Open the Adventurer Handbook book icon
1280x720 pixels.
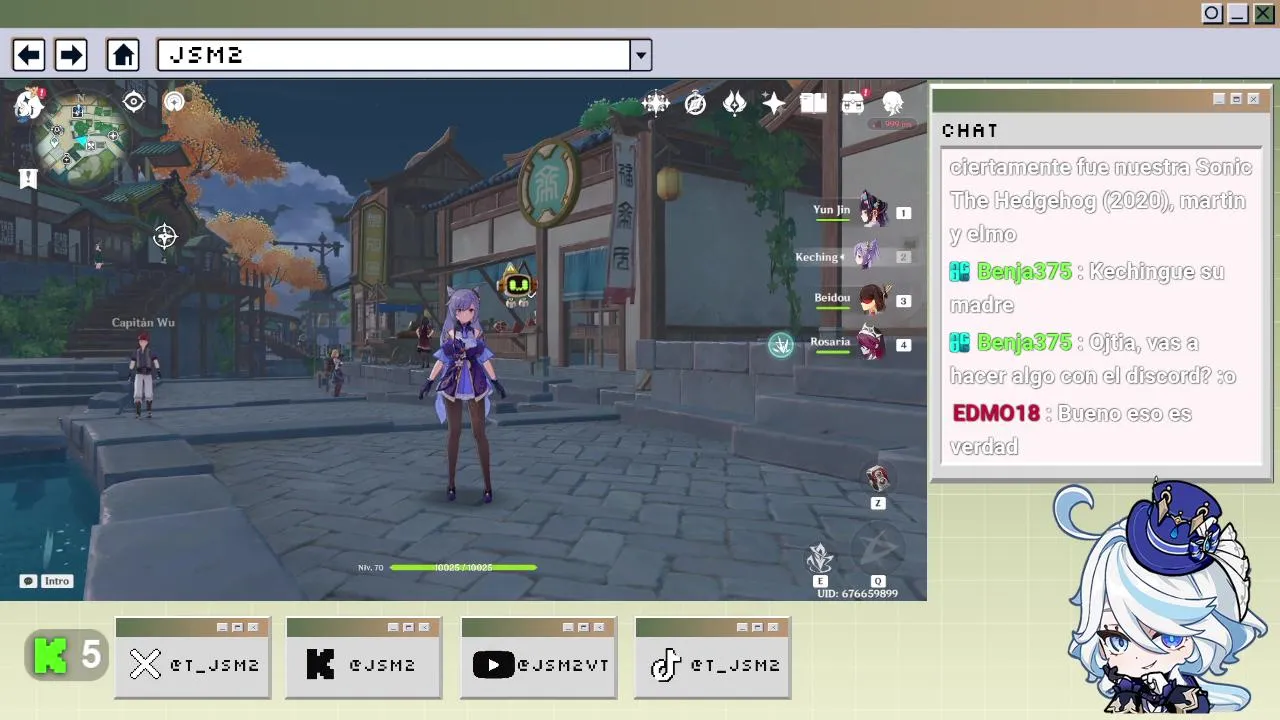[813, 103]
